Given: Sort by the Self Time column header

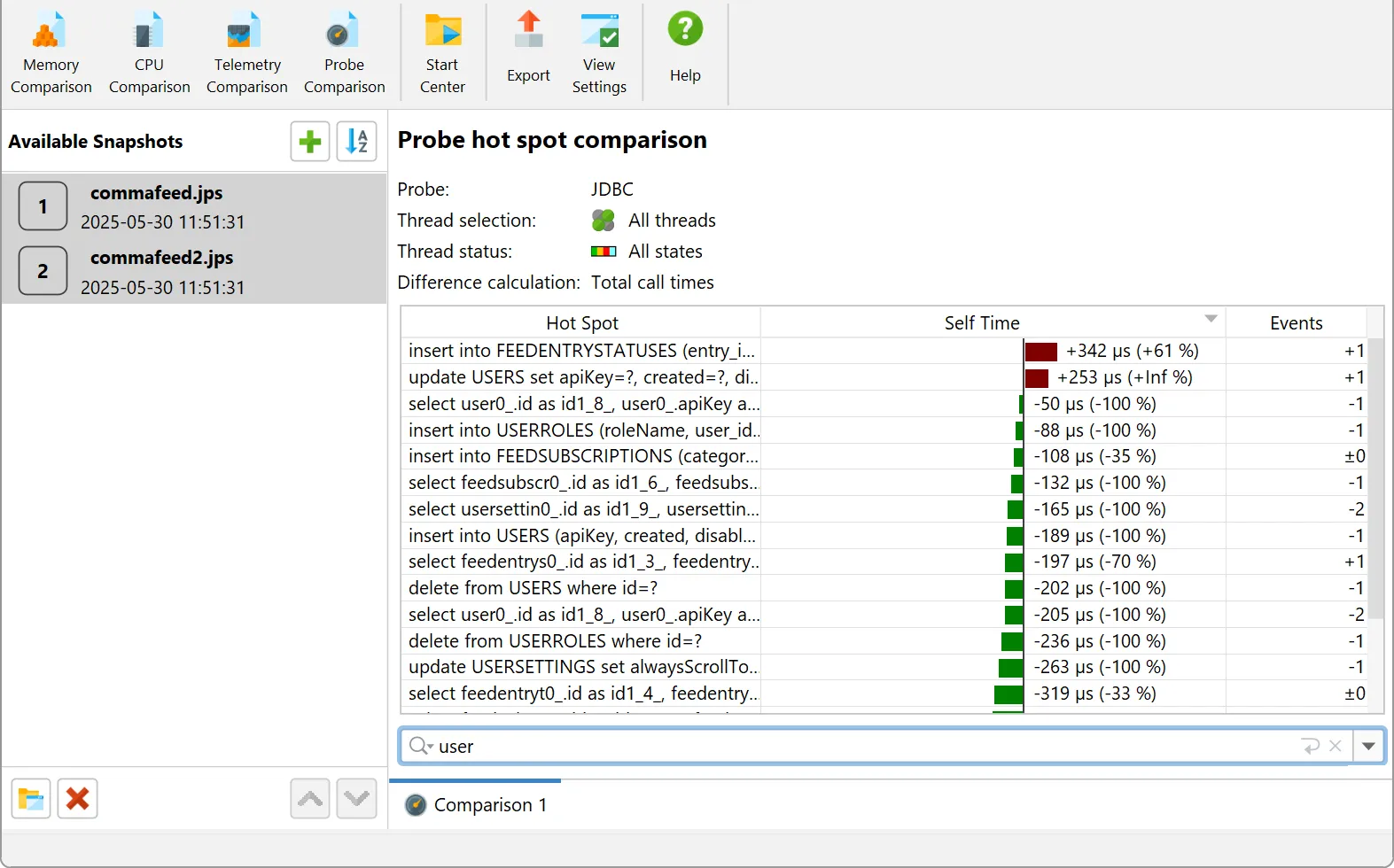Looking at the screenshot, I should click(x=981, y=323).
